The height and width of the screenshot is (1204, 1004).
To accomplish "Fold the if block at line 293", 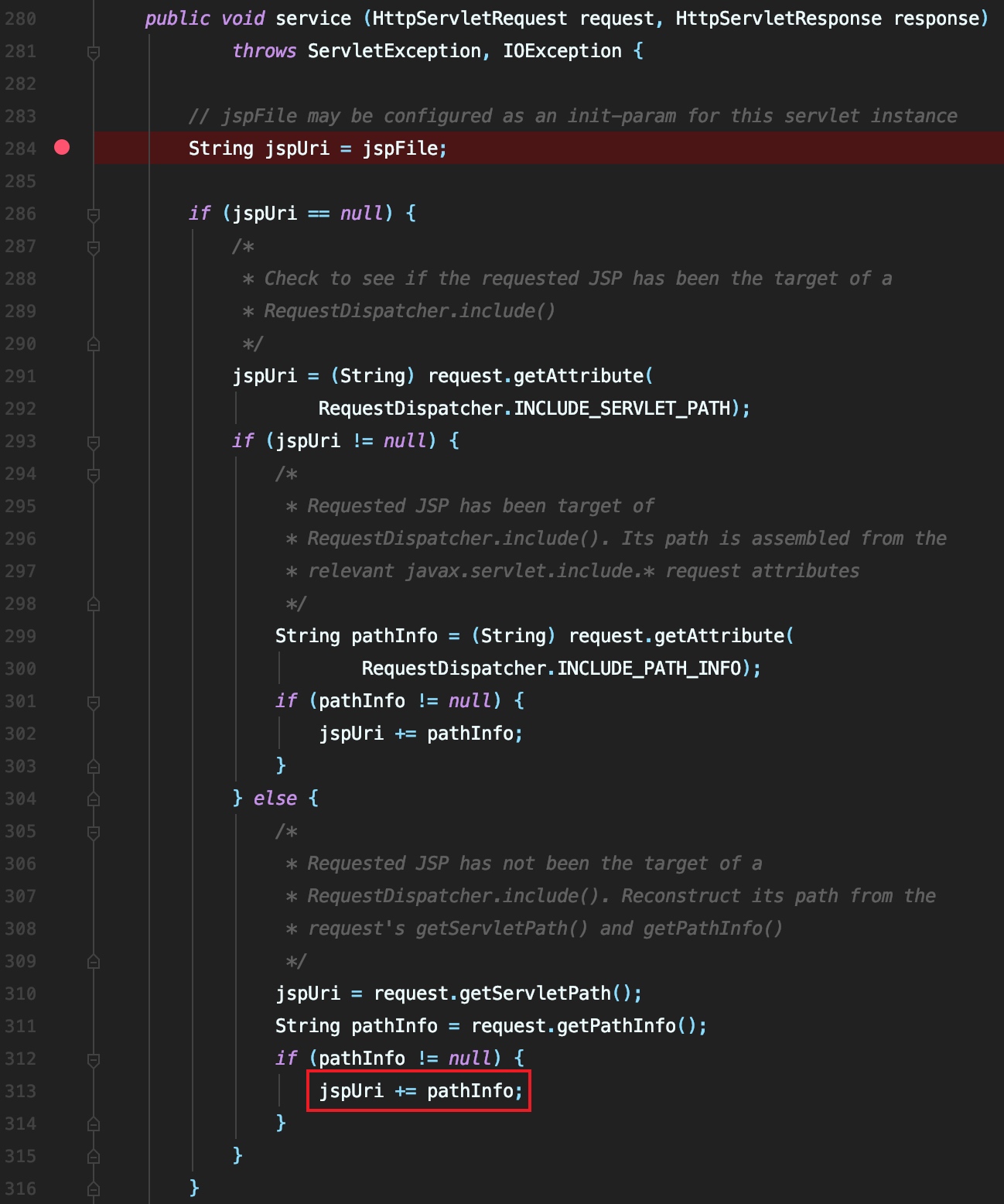I will tap(94, 442).
